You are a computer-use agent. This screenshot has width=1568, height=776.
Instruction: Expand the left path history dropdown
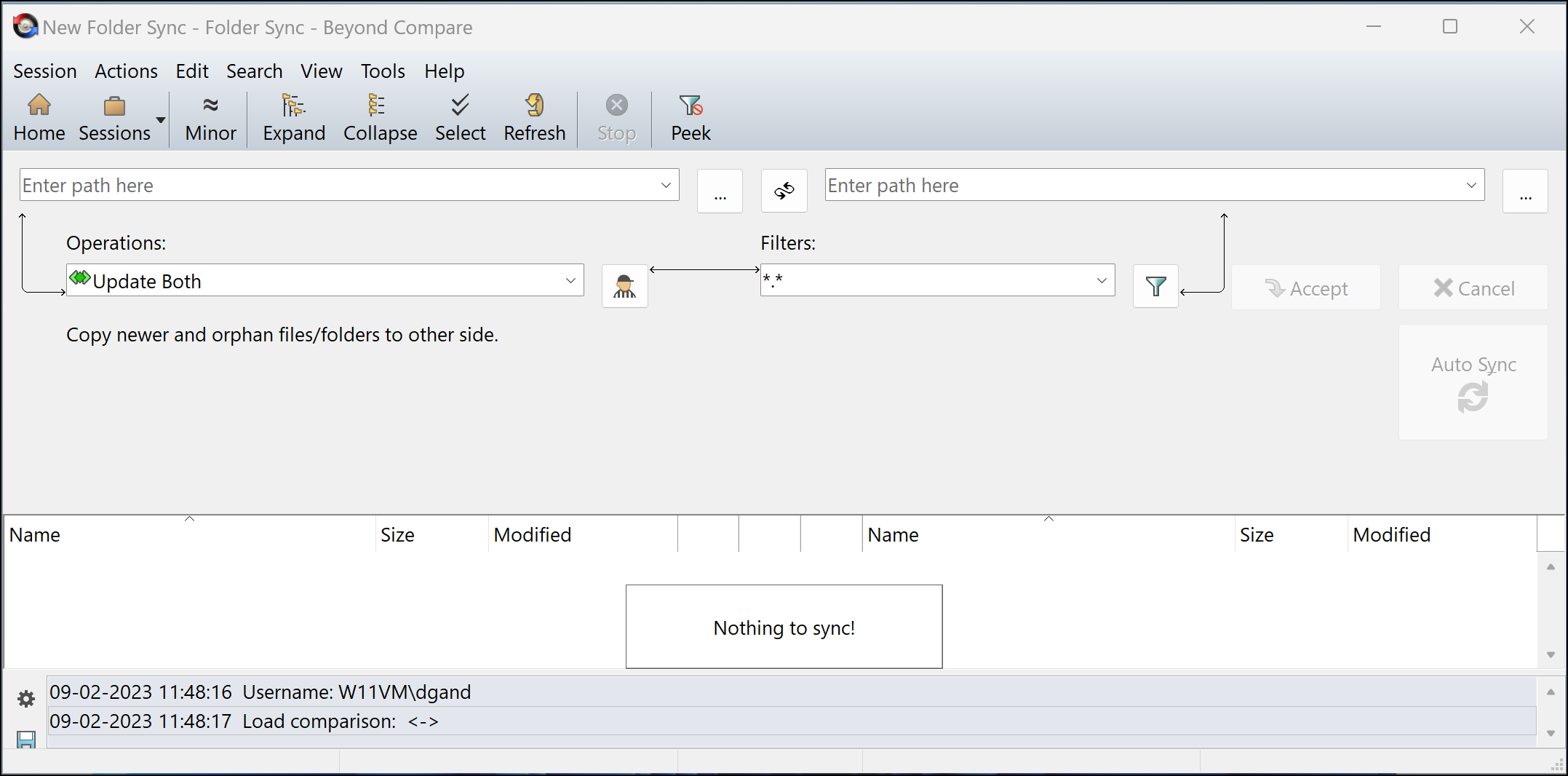[666, 186]
